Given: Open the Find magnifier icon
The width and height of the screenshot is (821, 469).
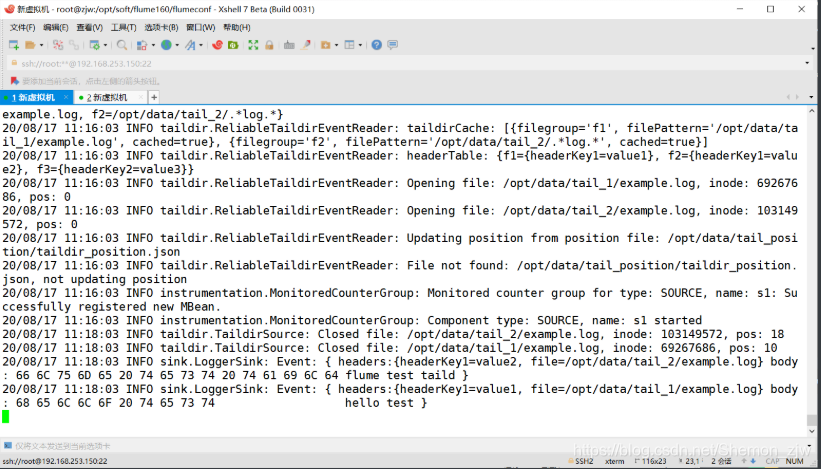Looking at the screenshot, I should [x=121, y=46].
